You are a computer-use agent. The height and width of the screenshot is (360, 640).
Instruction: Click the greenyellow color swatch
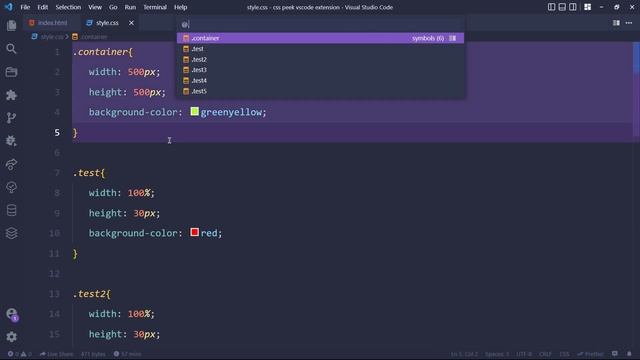click(195, 111)
